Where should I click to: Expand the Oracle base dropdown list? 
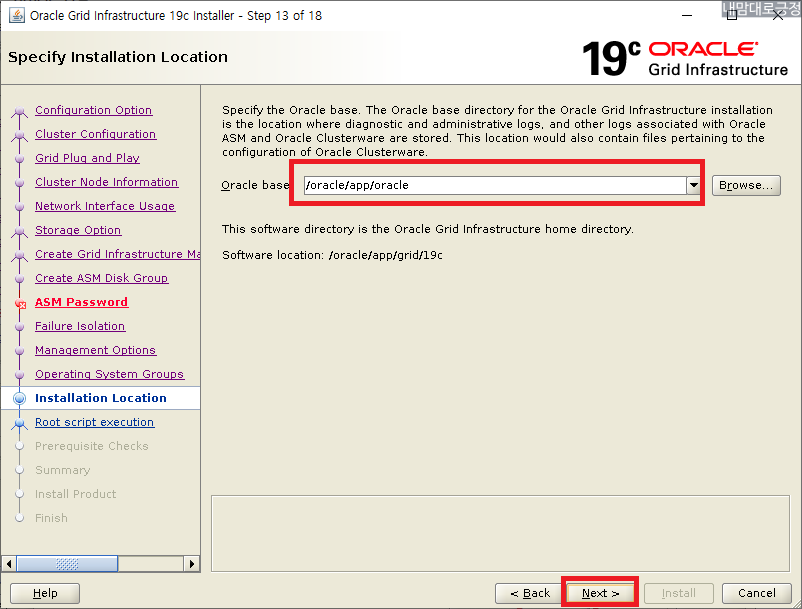coord(693,185)
